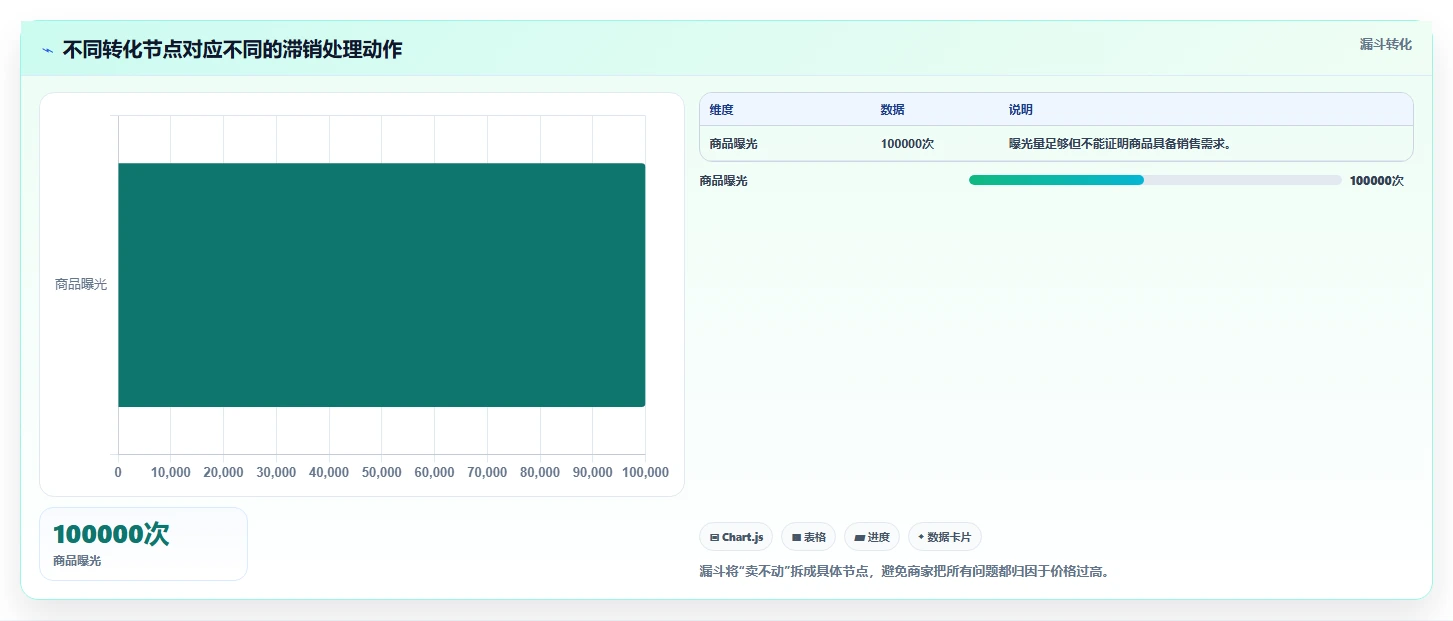
Task: Click the 商品曝光 progress row label
Action: coord(723,181)
